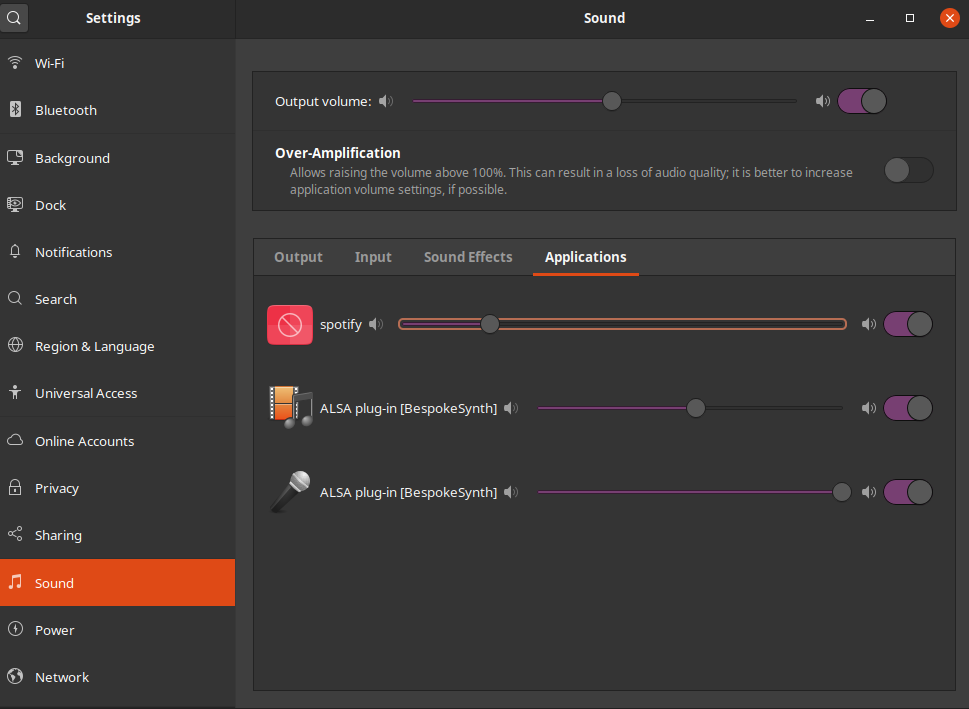Click the ALSA plug-in film strip icon

coord(289,407)
